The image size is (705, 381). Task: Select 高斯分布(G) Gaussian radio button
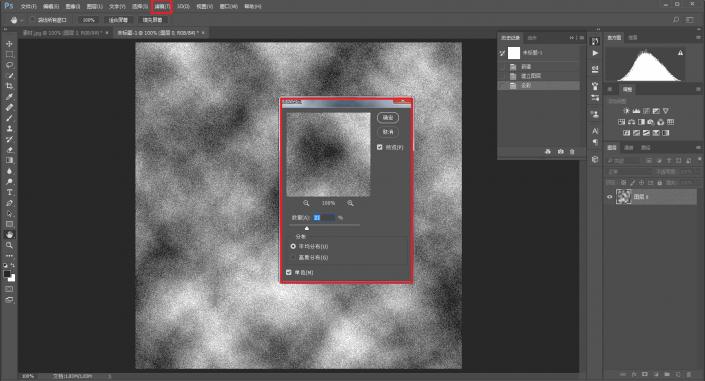pyautogui.click(x=293, y=257)
